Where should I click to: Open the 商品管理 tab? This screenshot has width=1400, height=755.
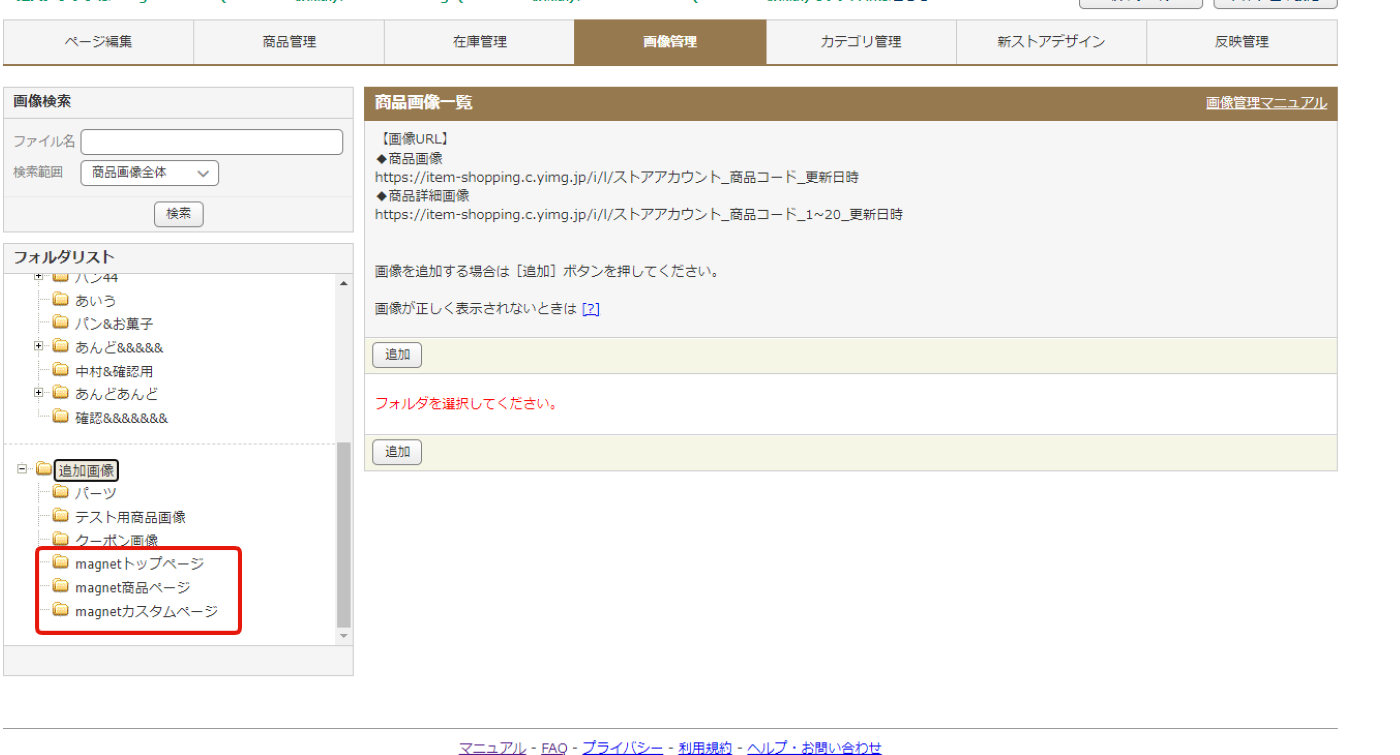(x=289, y=42)
